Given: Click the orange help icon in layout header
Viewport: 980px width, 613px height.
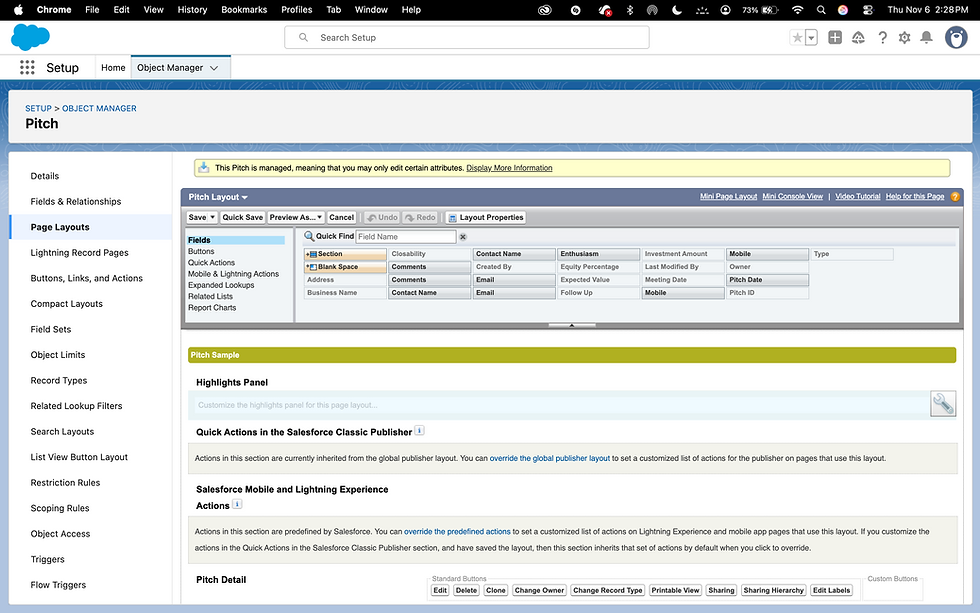Looking at the screenshot, I should click(955, 196).
